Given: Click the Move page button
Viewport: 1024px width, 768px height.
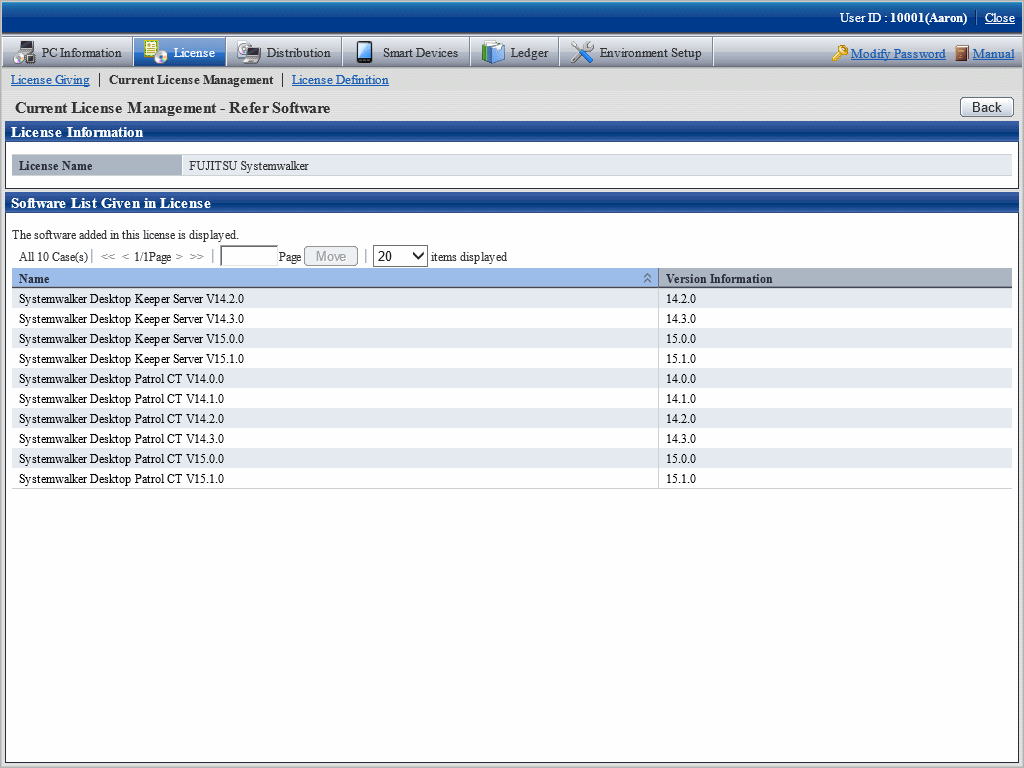Looking at the screenshot, I should point(331,256).
